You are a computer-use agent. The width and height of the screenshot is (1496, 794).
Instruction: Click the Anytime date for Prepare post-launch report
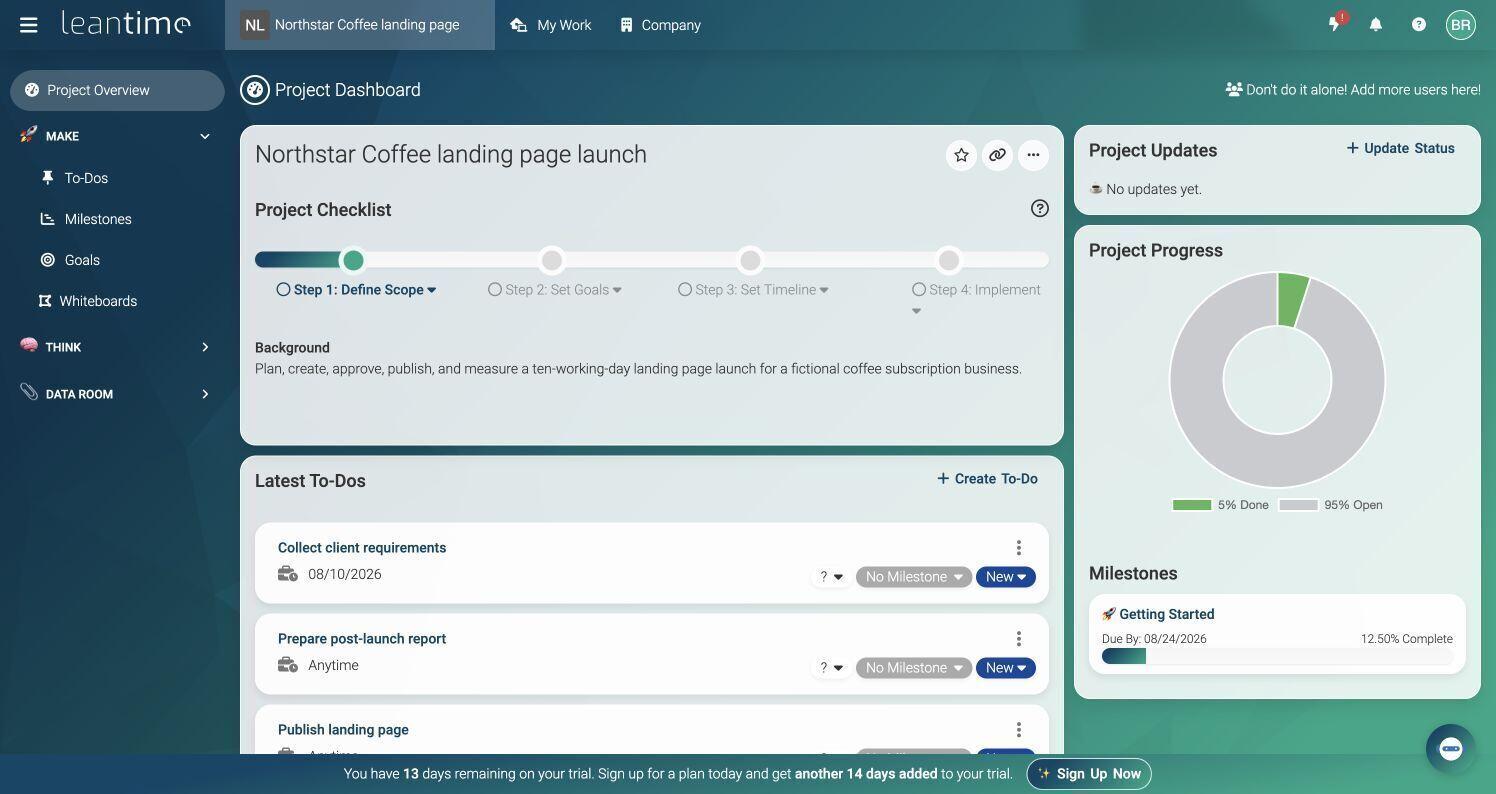[333, 665]
